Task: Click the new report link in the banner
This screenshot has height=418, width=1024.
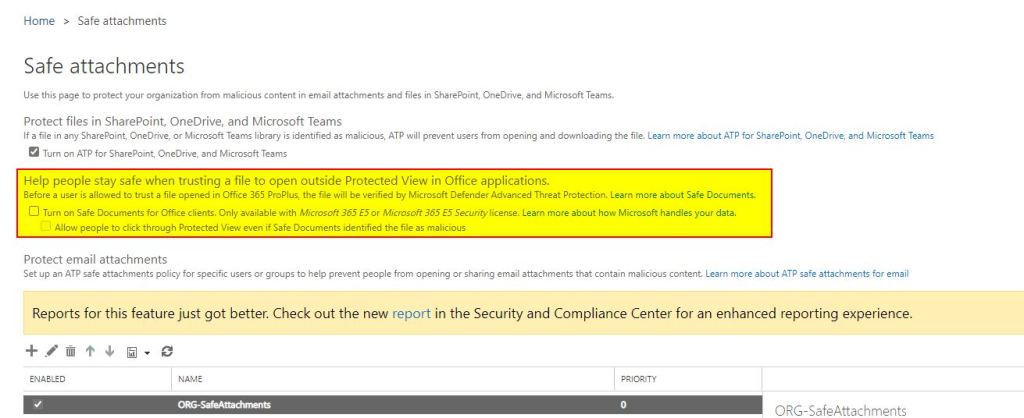Action: click(x=411, y=313)
